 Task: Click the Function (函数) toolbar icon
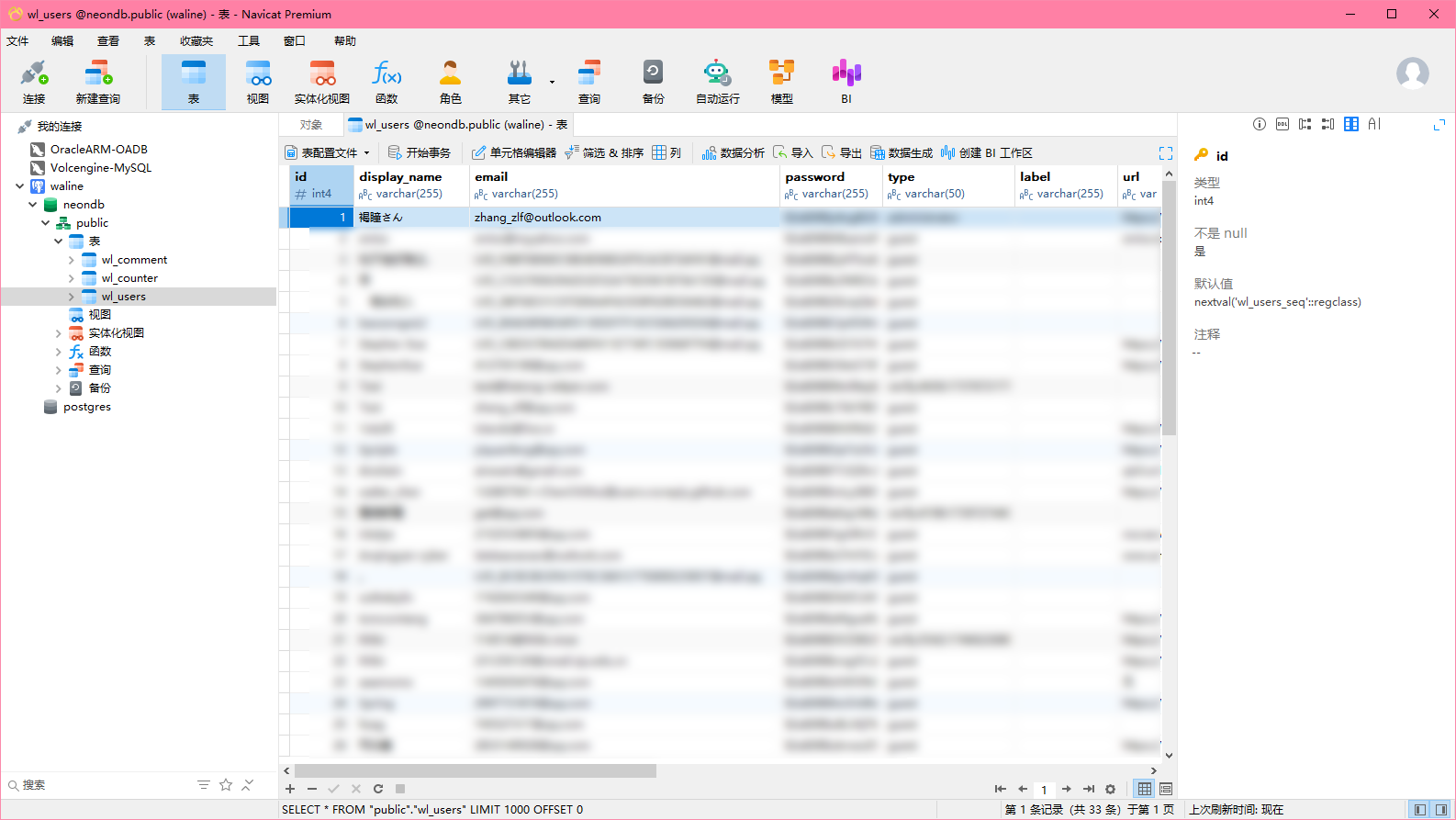point(386,82)
